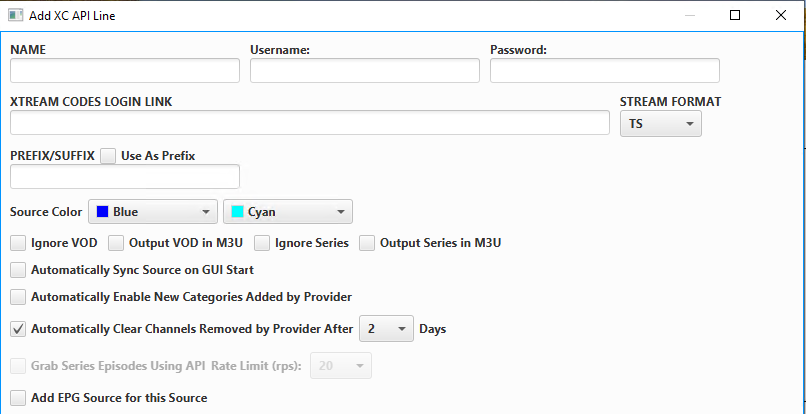This screenshot has height=414, width=806.
Task: Click the Prefix/Suffix text field
Action: (125, 176)
